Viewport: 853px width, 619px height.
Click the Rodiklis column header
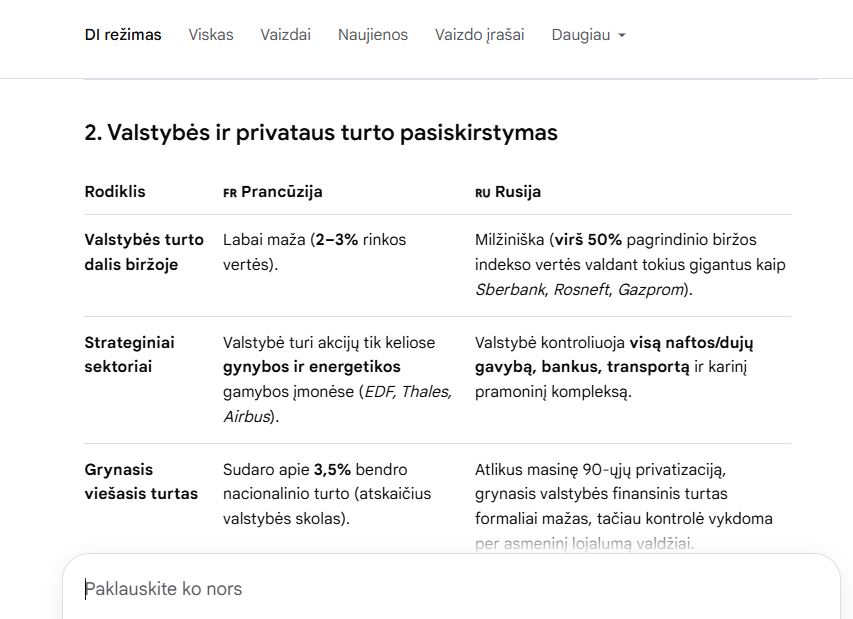[115, 191]
